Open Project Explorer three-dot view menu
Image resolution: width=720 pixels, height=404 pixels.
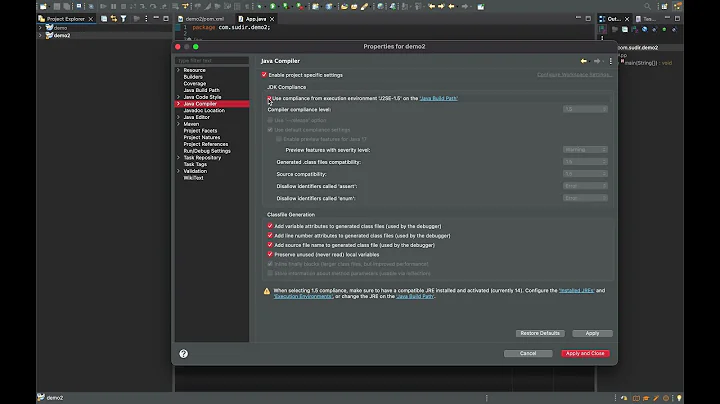(x=146, y=19)
